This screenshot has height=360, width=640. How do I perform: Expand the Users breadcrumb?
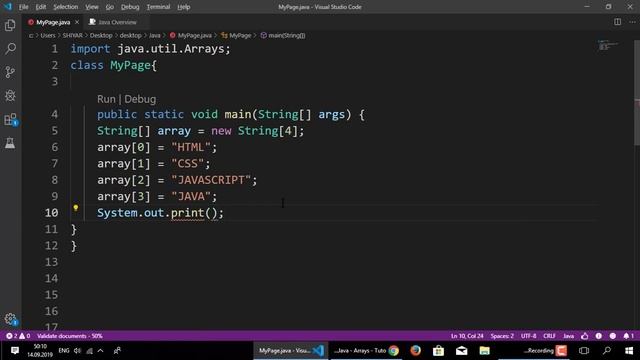[48, 36]
